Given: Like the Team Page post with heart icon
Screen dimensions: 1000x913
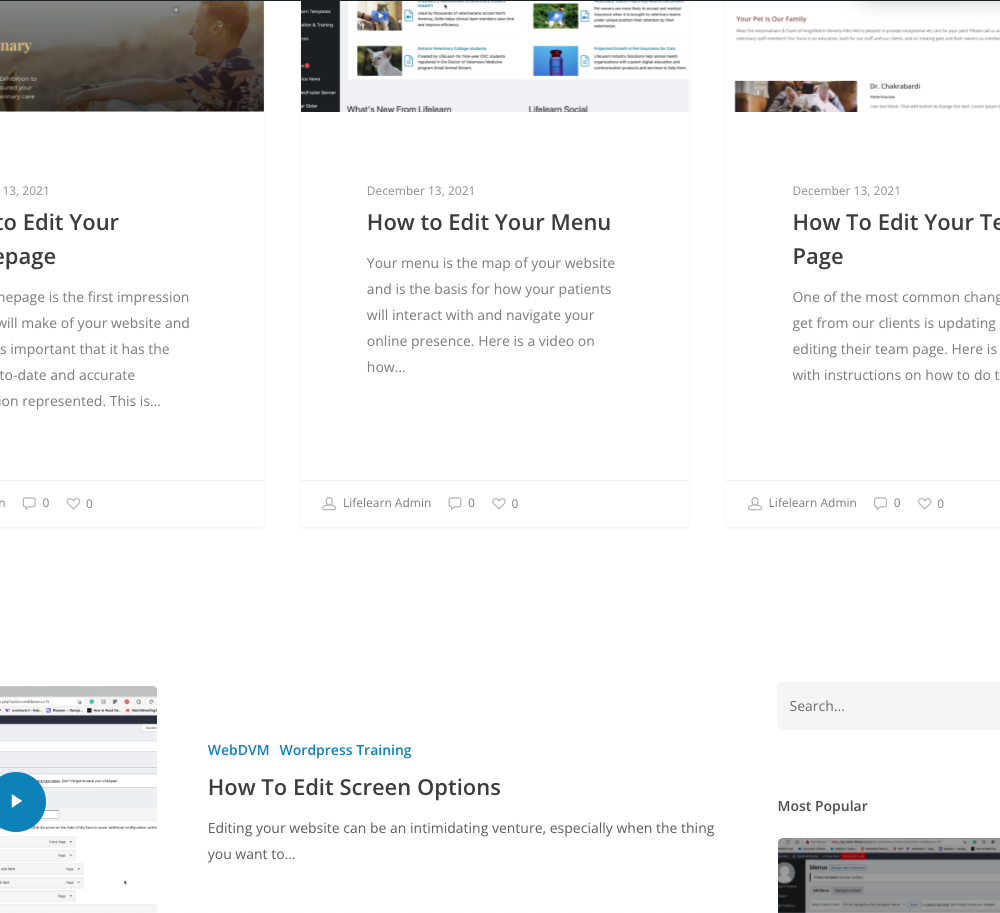Looking at the screenshot, I should (924, 504).
